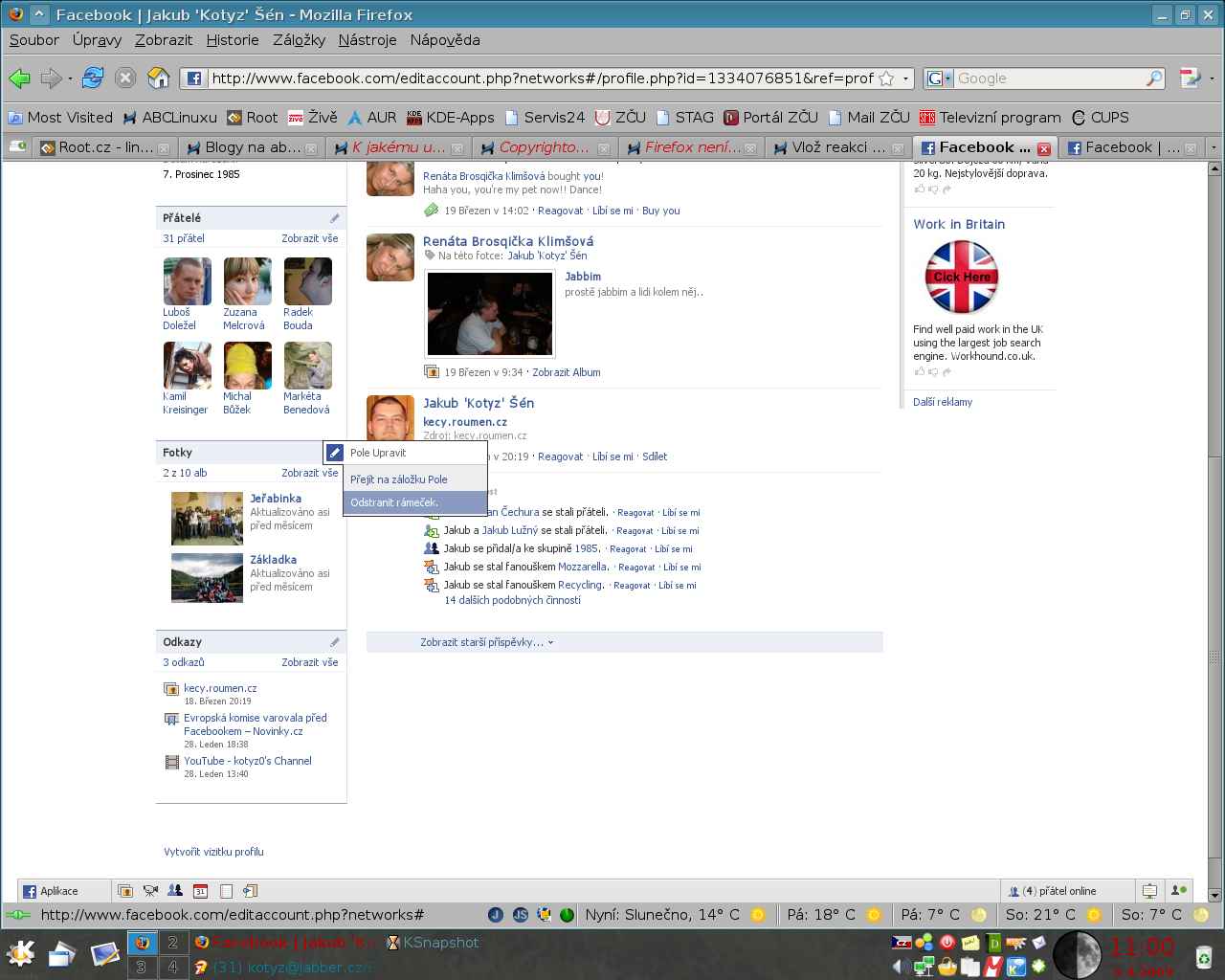Choose Odstranit rámeček from the popup menu
The width and height of the screenshot is (1225, 980).
coord(415,502)
